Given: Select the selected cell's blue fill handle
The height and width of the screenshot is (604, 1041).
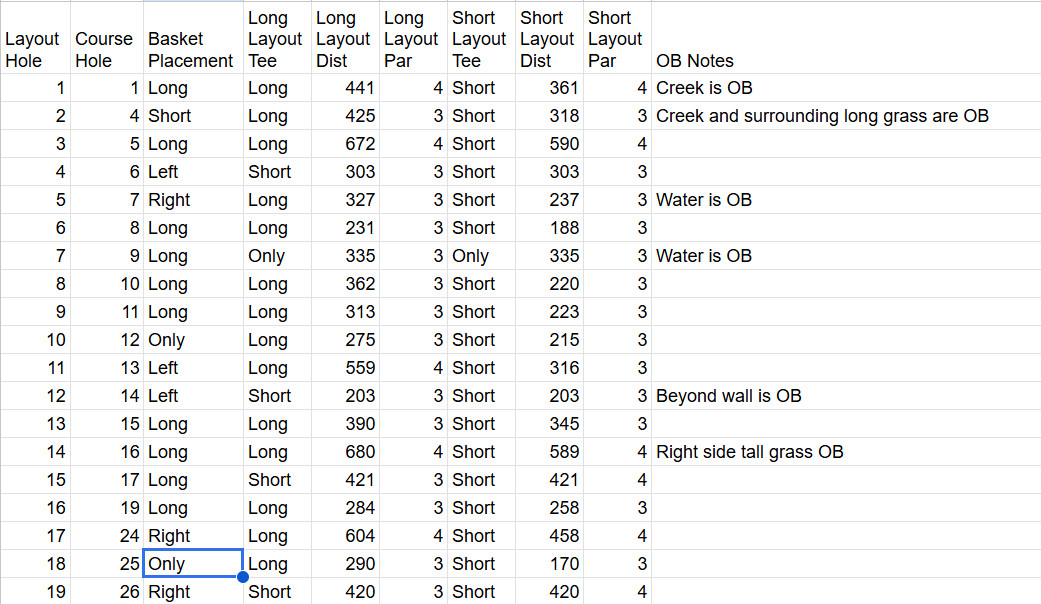Looking at the screenshot, I should pyautogui.click(x=243, y=577).
